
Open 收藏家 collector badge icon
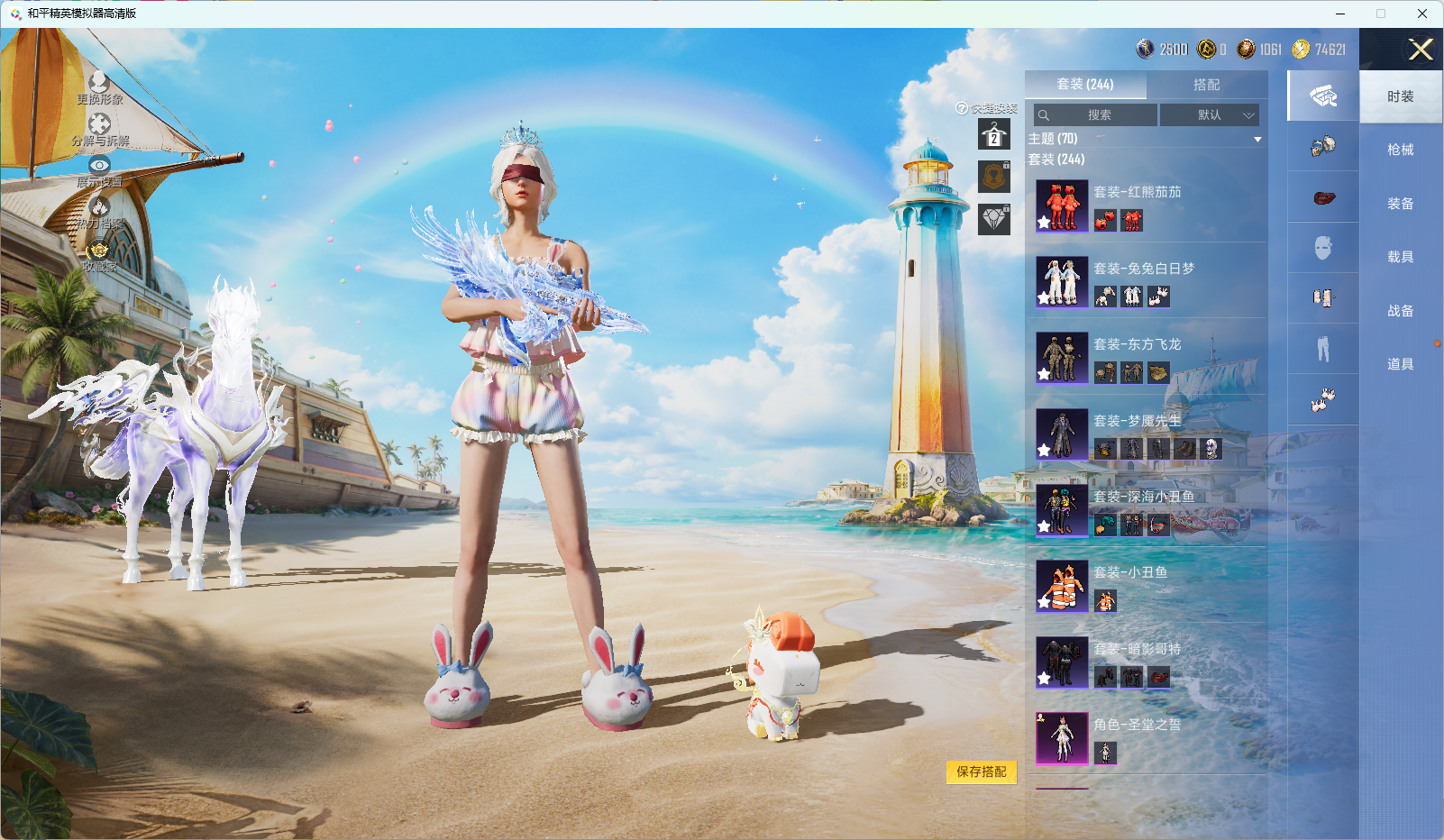click(99, 251)
